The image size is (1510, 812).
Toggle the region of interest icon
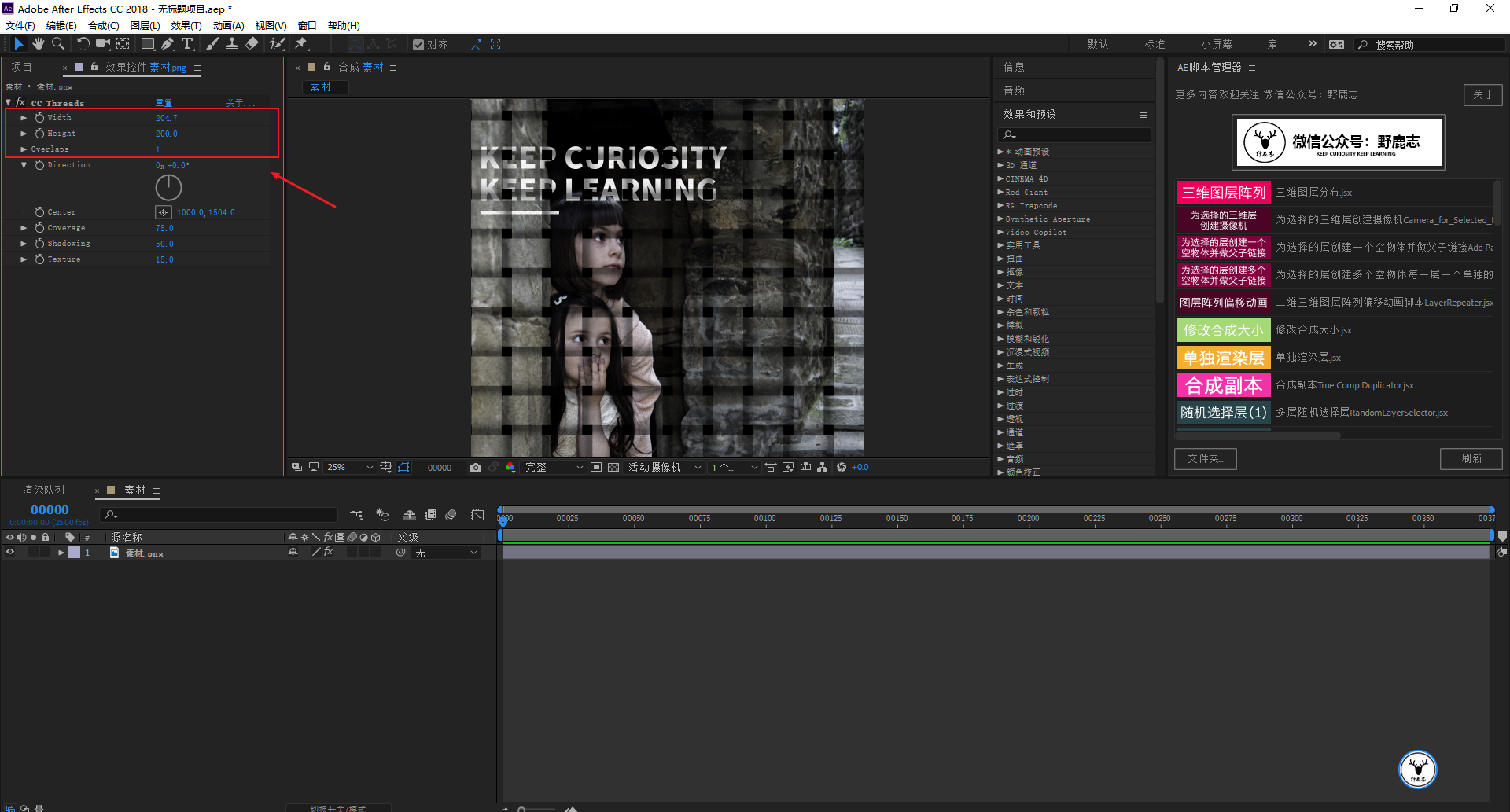coord(596,467)
